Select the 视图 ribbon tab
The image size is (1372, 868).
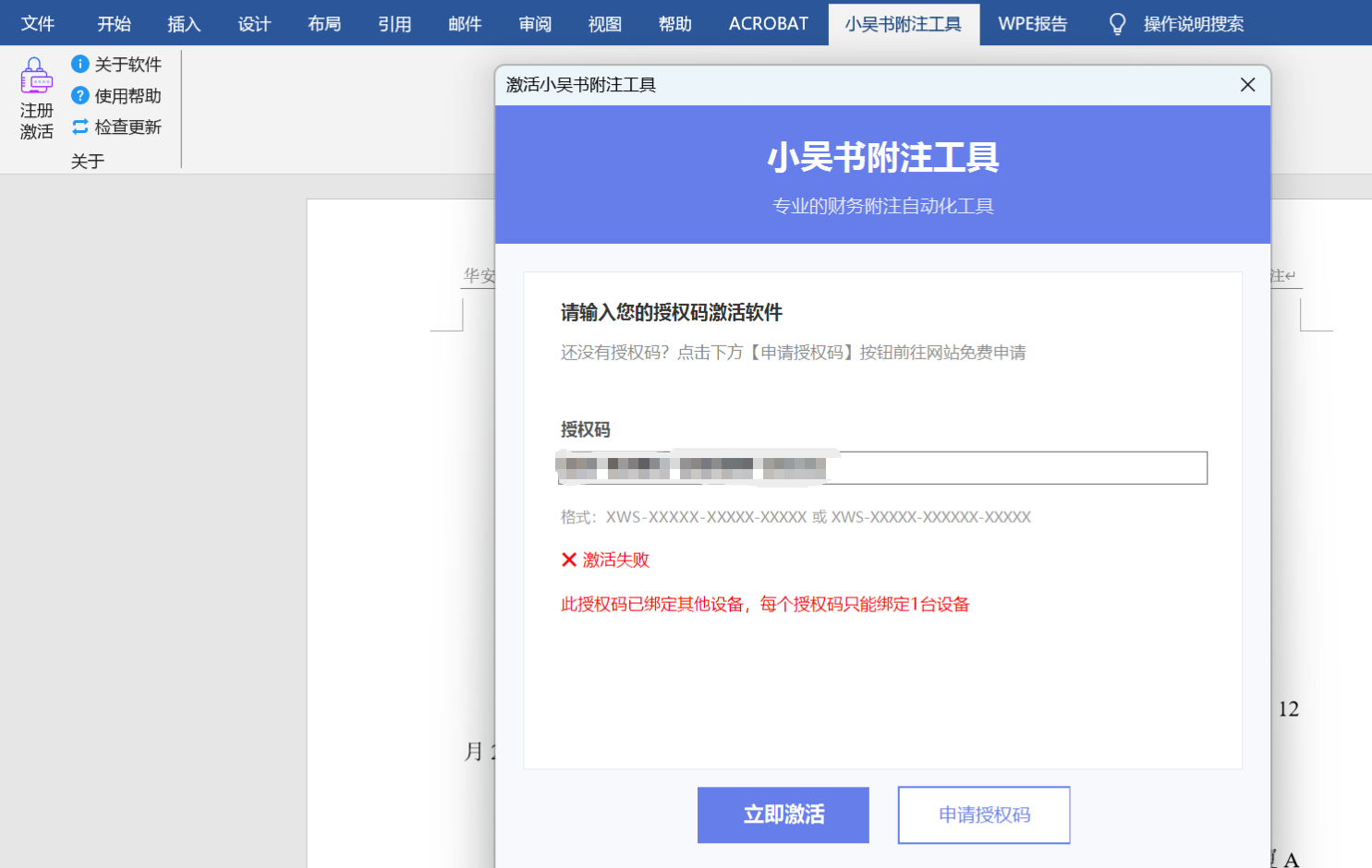click(x=605, y=24)
